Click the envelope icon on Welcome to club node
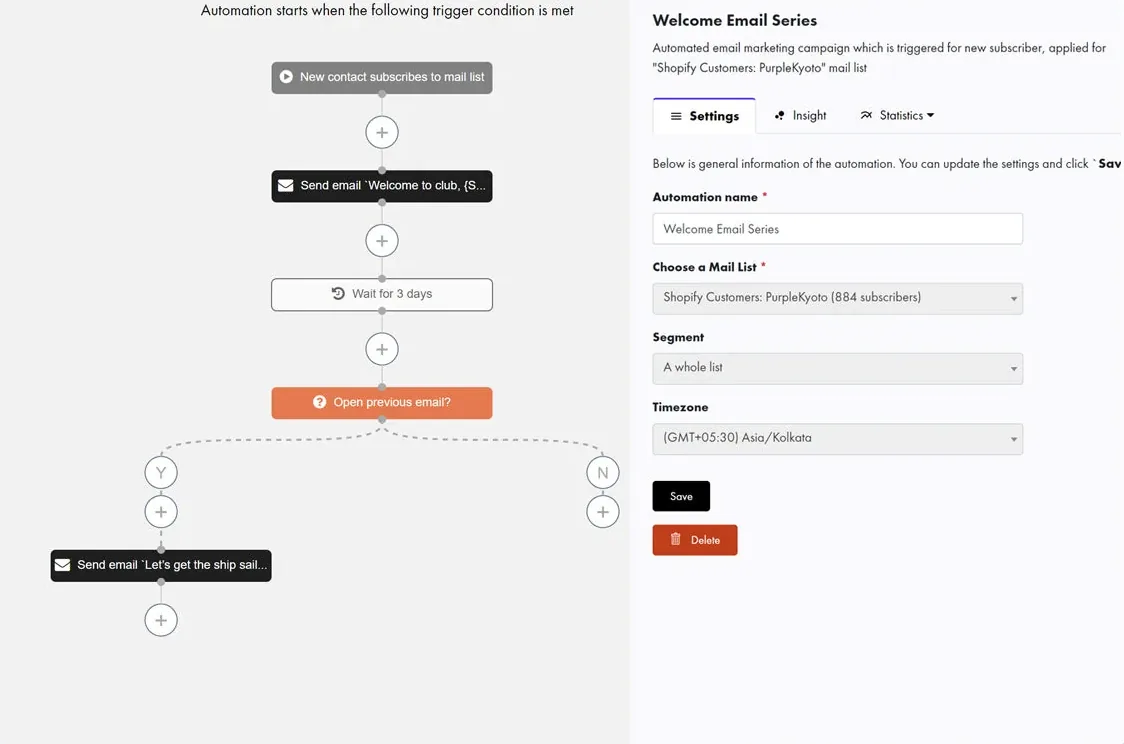The height and width of the screenshot is (744, 1124). [285, 186]
